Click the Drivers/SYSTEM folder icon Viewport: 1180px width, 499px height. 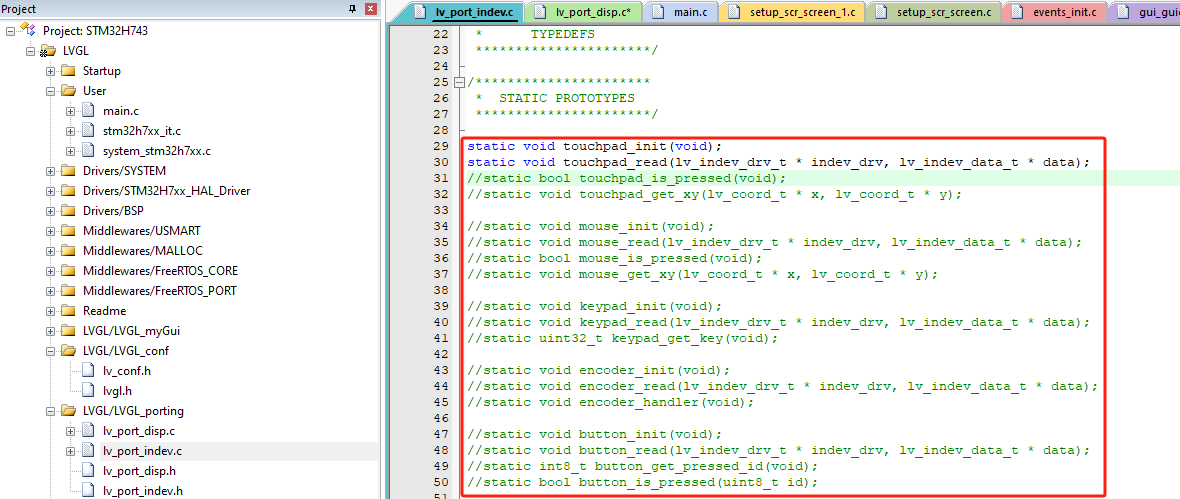(x=68, y=171)
